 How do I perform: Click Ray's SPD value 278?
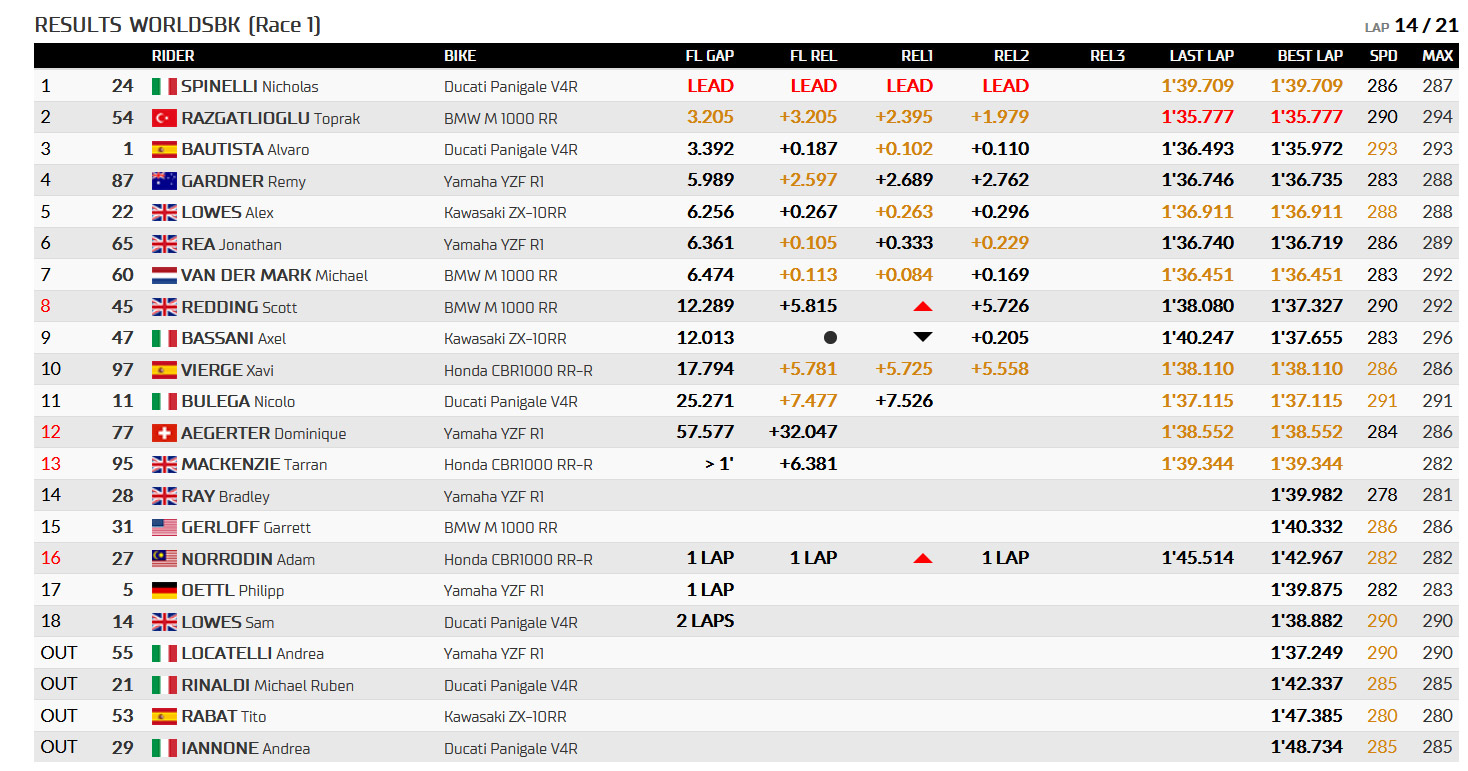[1383, 495]
